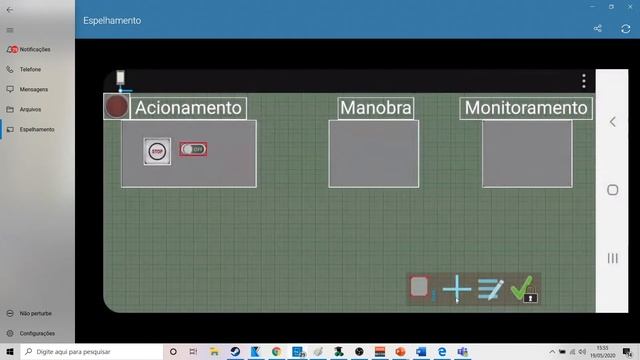
Task: Click the Manobra label
Action: coord(376,108)
